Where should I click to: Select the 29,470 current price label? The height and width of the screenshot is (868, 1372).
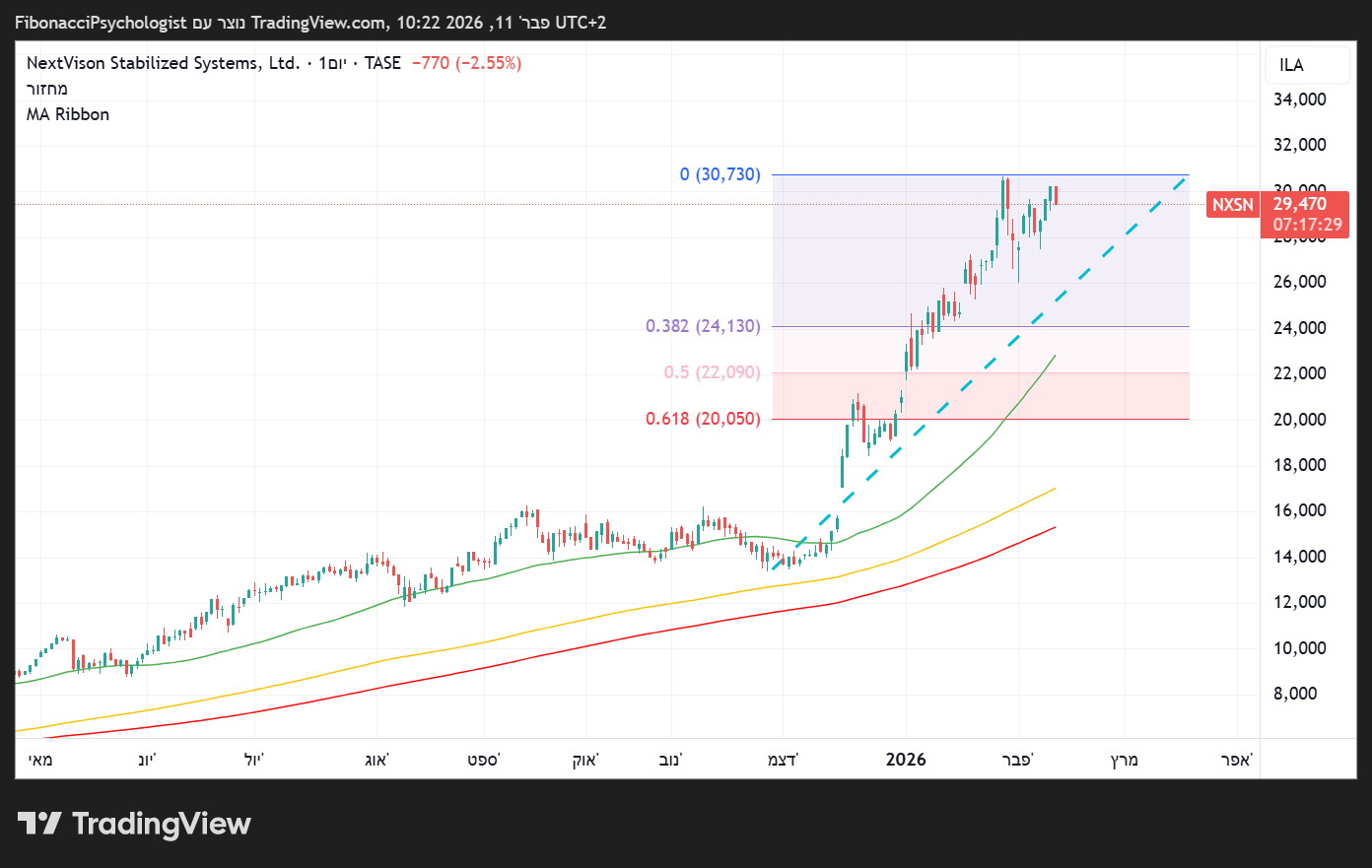1300,204
